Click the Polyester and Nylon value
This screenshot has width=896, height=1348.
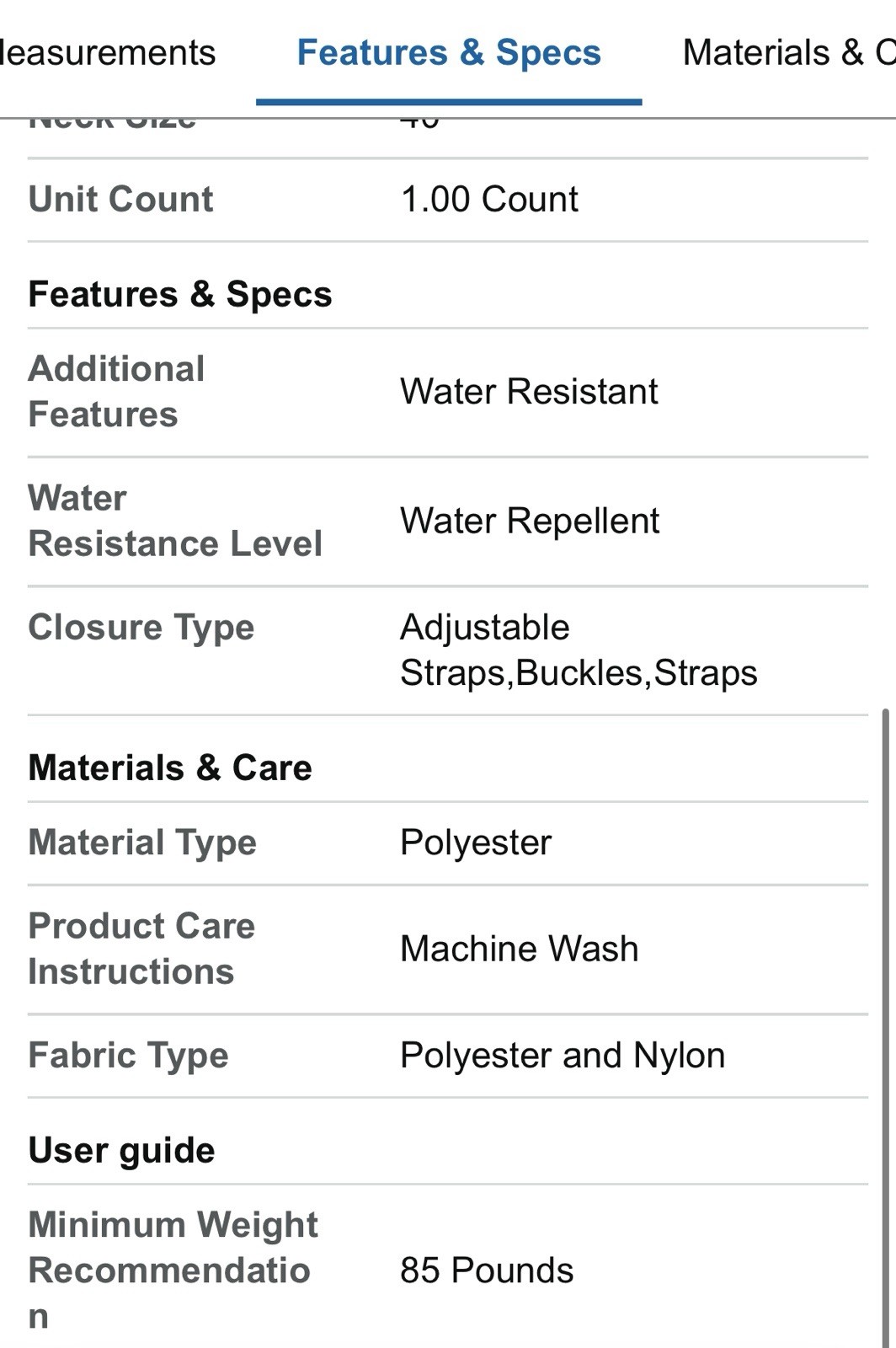click(x=563, y=1056)
